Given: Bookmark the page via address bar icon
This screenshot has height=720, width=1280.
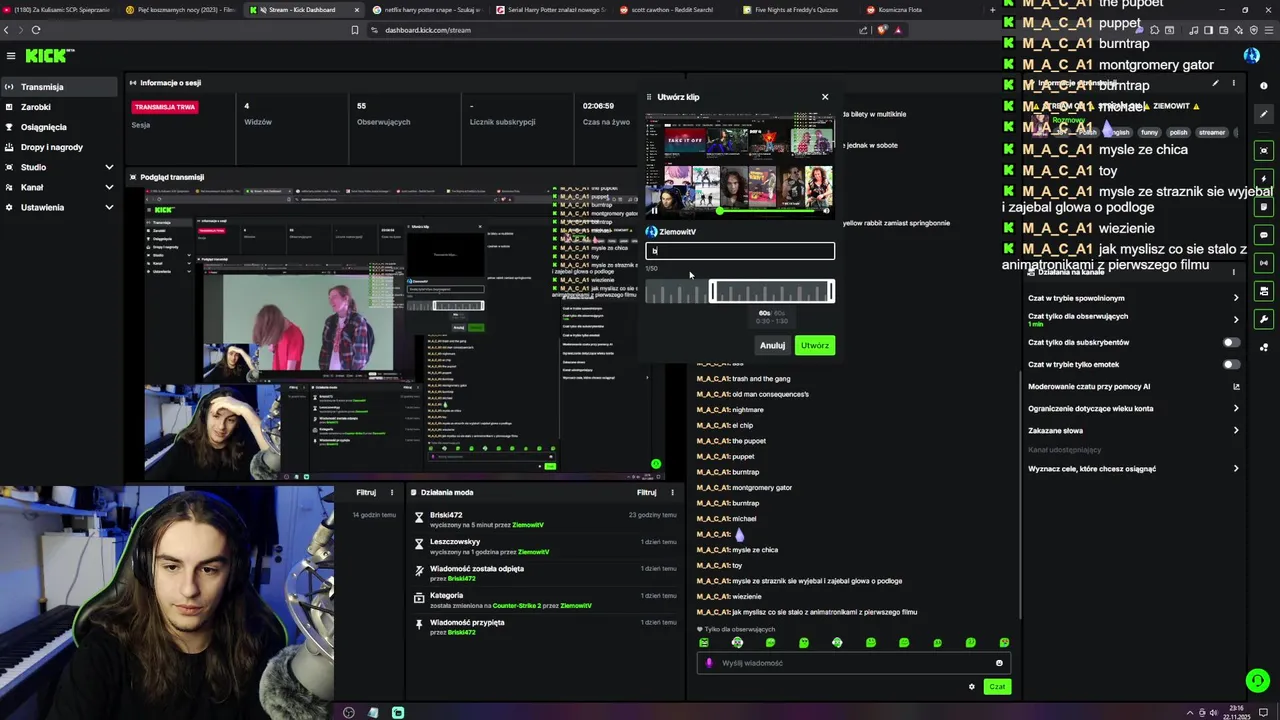Looking at the screenshot, I should pyautogui.click(x=354, y=30).
